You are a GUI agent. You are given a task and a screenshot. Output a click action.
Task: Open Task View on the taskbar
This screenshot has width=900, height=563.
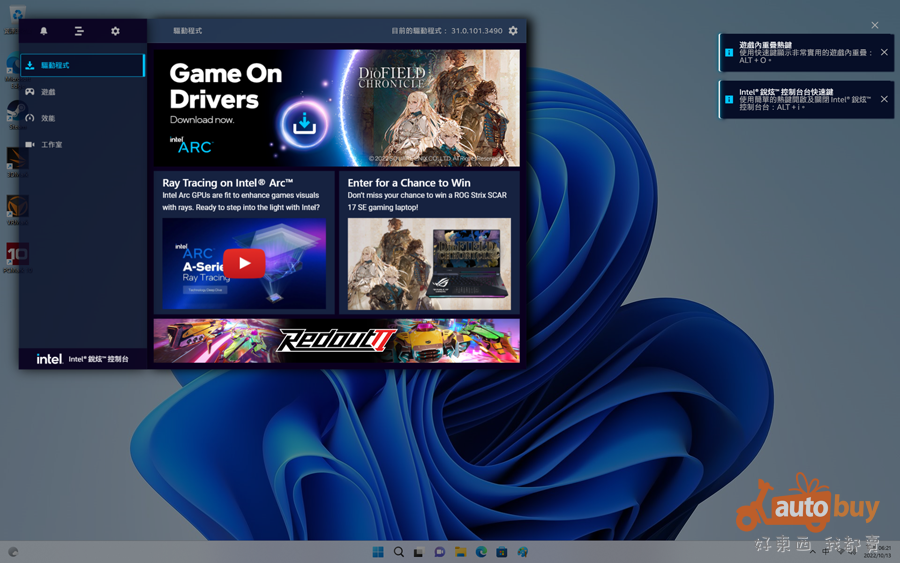[x=418, y=552]
